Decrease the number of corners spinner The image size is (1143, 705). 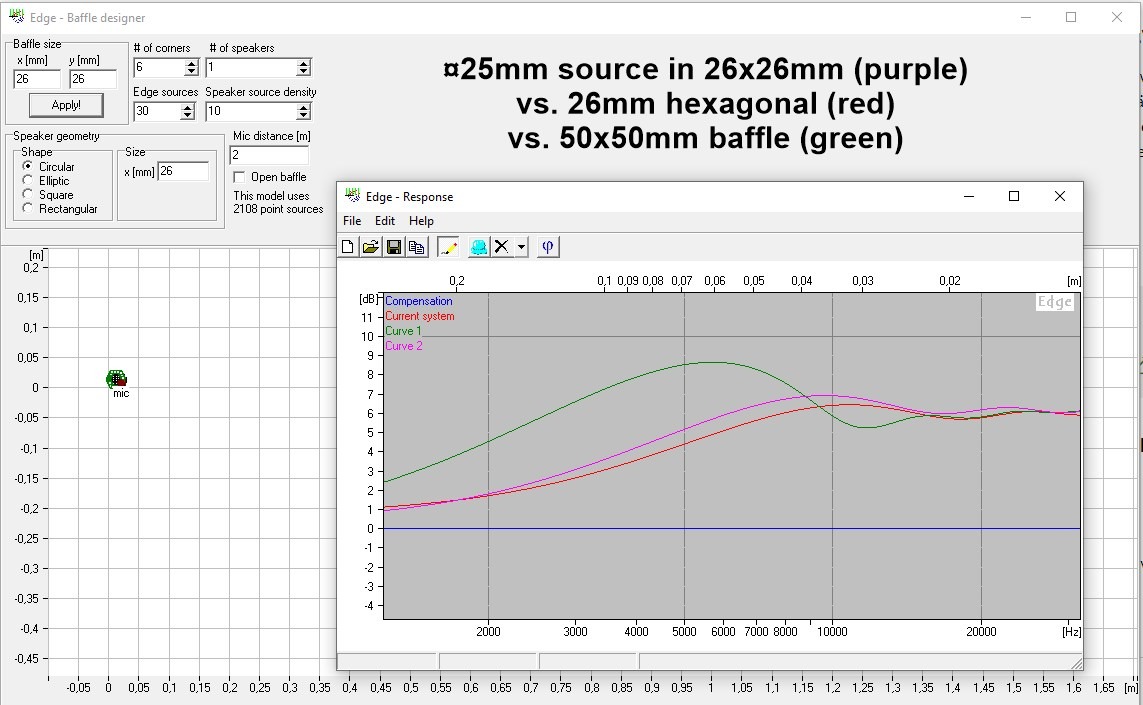point(192,71)
